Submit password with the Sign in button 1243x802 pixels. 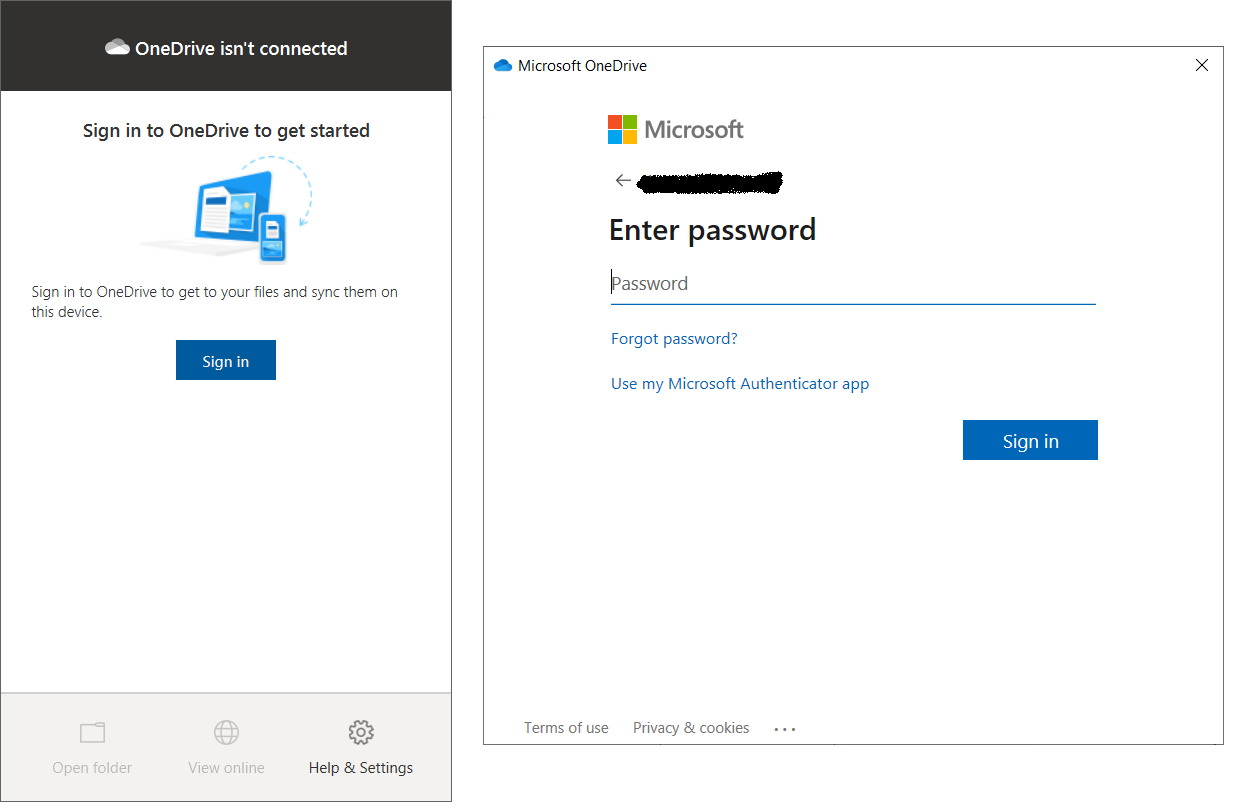pyautogui.click(x=1030, y=439)
